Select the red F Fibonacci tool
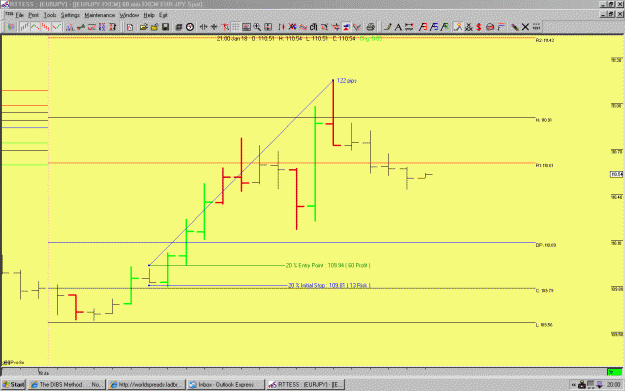Image resolution: width=625 pixels, height=391 pixels. [423, 27]
